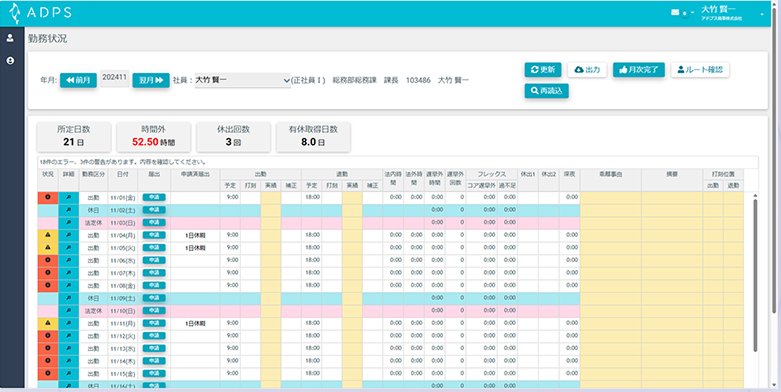Open the dropdown next to mail icon
This screenshot has height=392, width=781.
point(692,13)
